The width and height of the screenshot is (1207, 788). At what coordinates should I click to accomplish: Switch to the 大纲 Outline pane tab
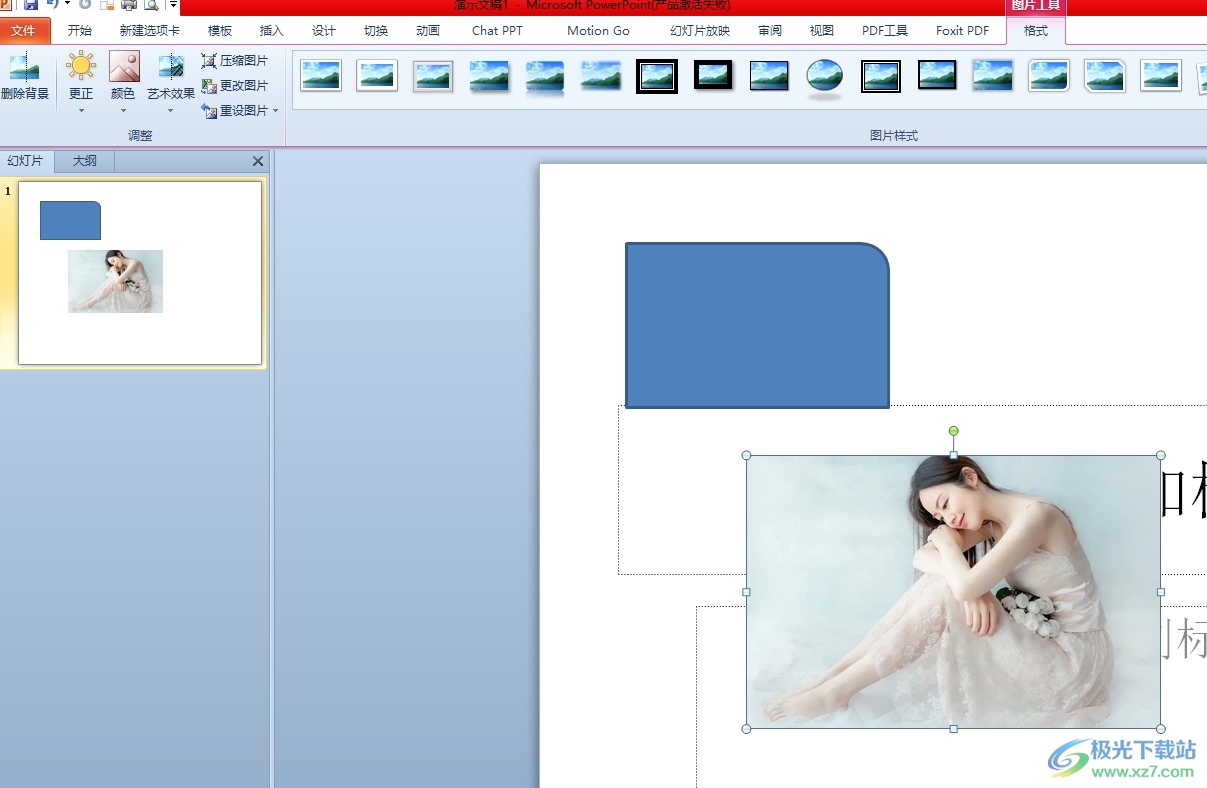[x=85, y=161]
